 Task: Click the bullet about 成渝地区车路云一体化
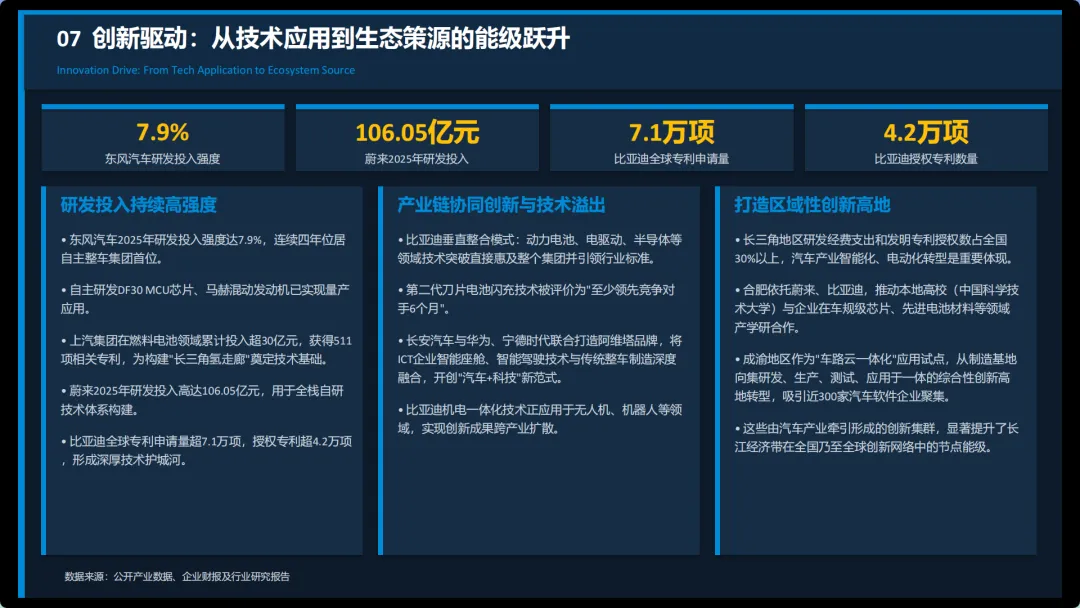[x=875, y=378]
